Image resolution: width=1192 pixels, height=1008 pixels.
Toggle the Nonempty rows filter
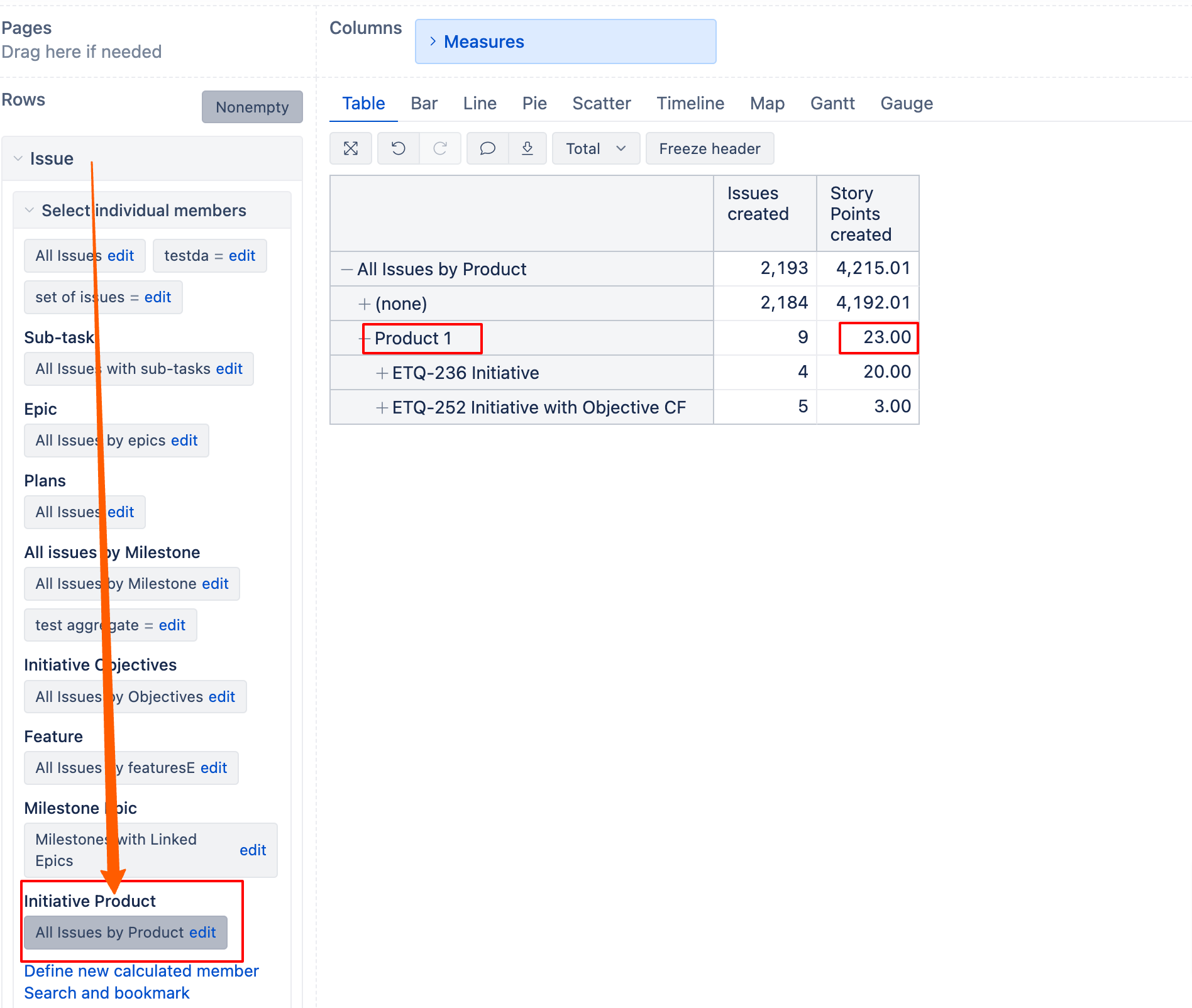pyautogui.click(x=251, y=107)
